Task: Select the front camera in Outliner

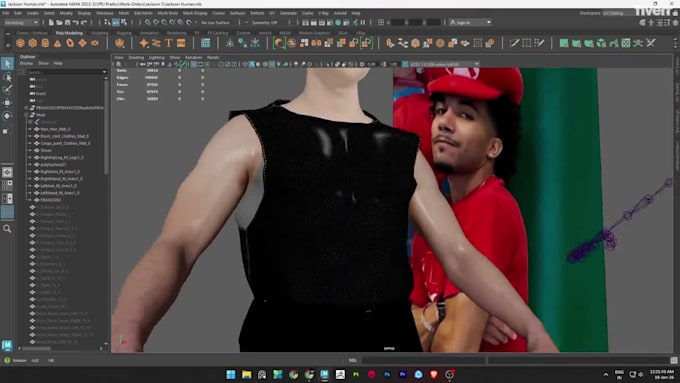Action: 41,93
